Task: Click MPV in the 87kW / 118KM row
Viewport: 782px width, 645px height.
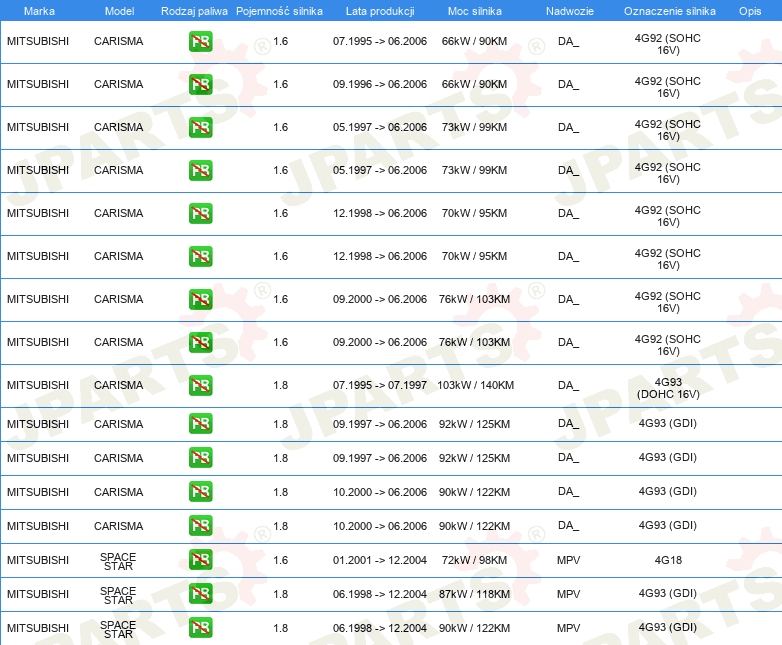Action: pos(569,594)
